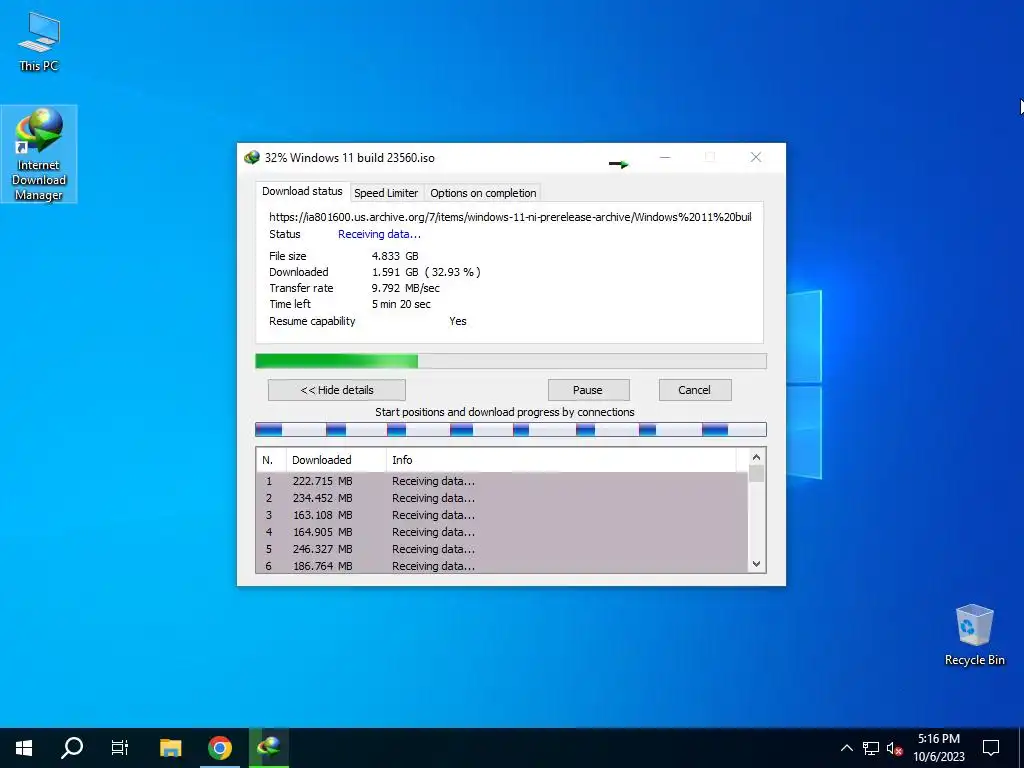Open the Options on completion tab
The width and height of the screenshot is (1024, 768).
[x=483, y=193]
